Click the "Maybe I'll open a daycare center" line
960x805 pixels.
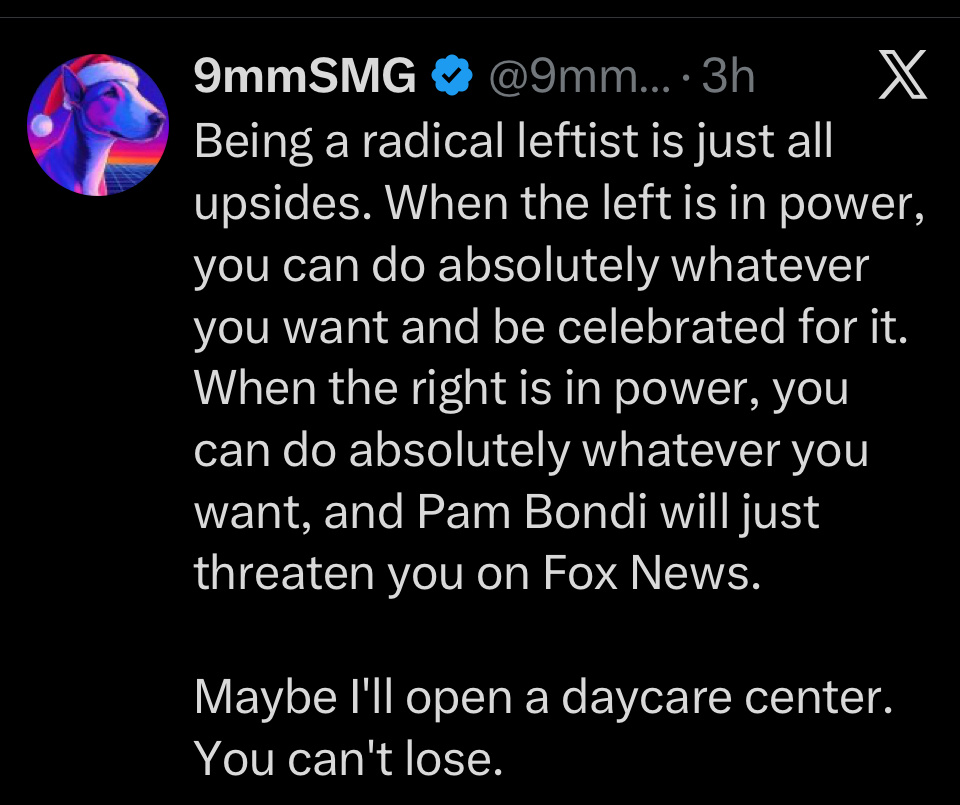point(541,696)
